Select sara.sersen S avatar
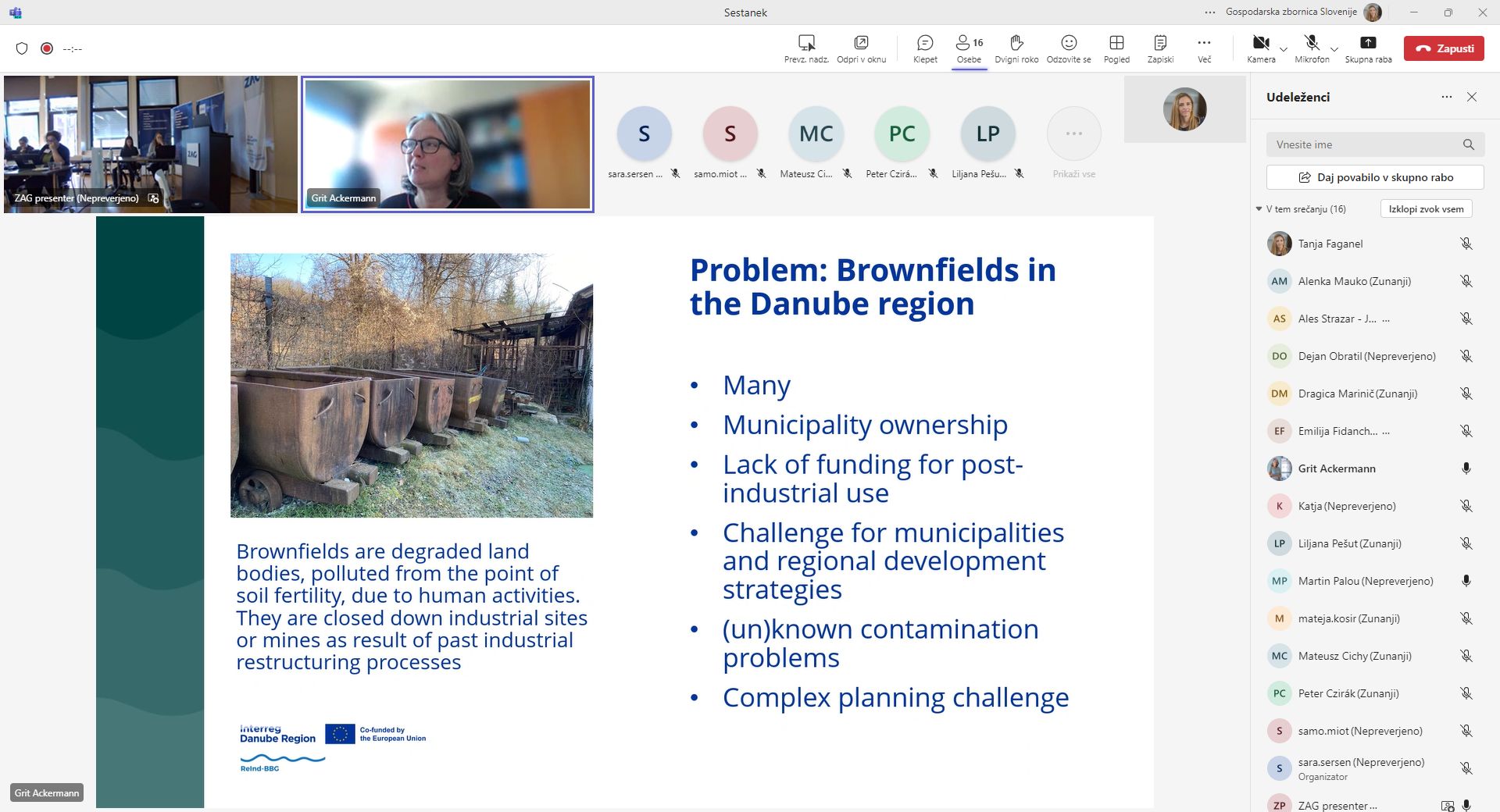Image resolution: width=1500 pixels, height=812 pixels. point(644,134)
